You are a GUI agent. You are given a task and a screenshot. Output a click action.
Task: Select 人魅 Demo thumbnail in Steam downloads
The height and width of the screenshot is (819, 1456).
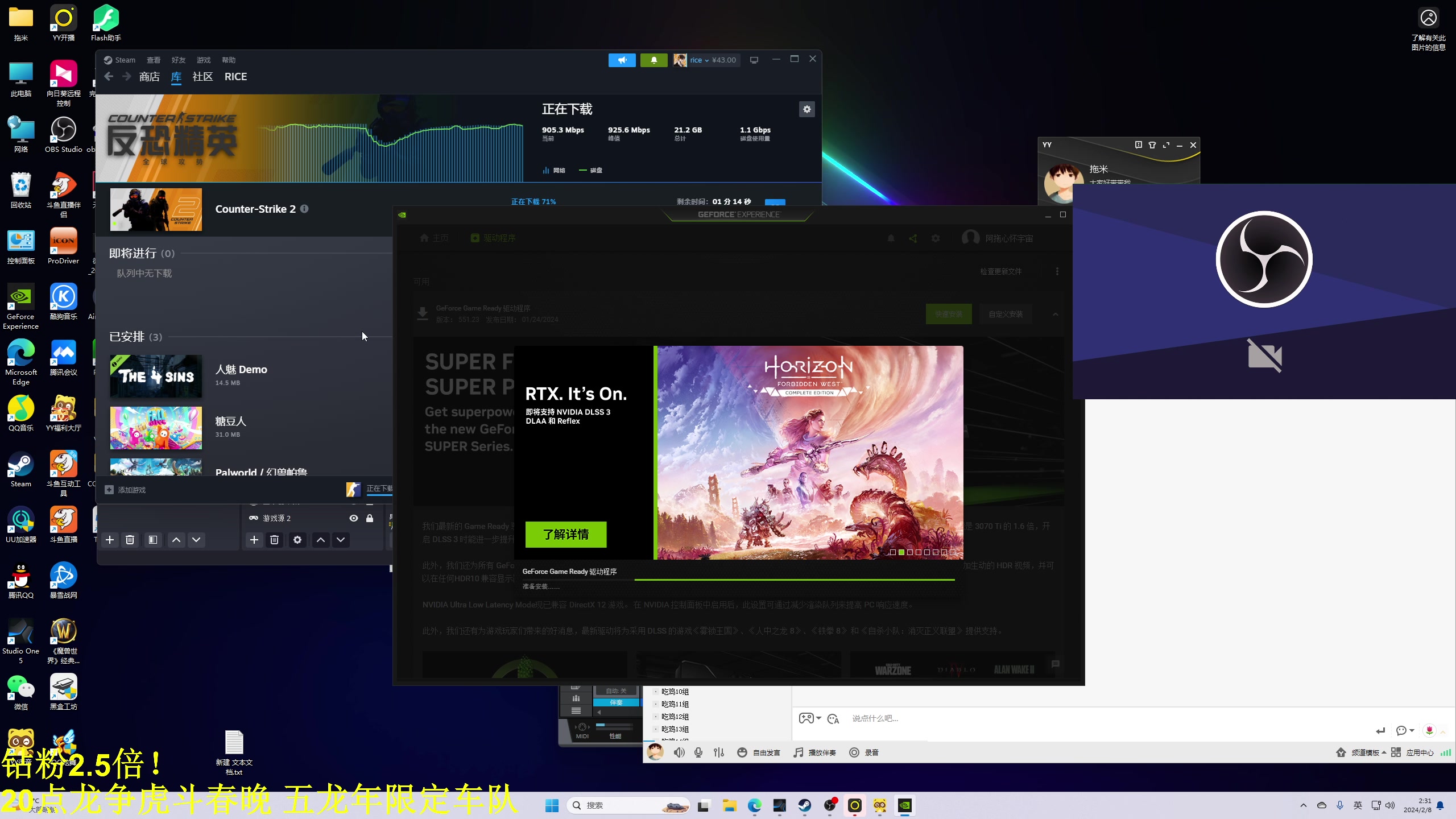(156, 376)
